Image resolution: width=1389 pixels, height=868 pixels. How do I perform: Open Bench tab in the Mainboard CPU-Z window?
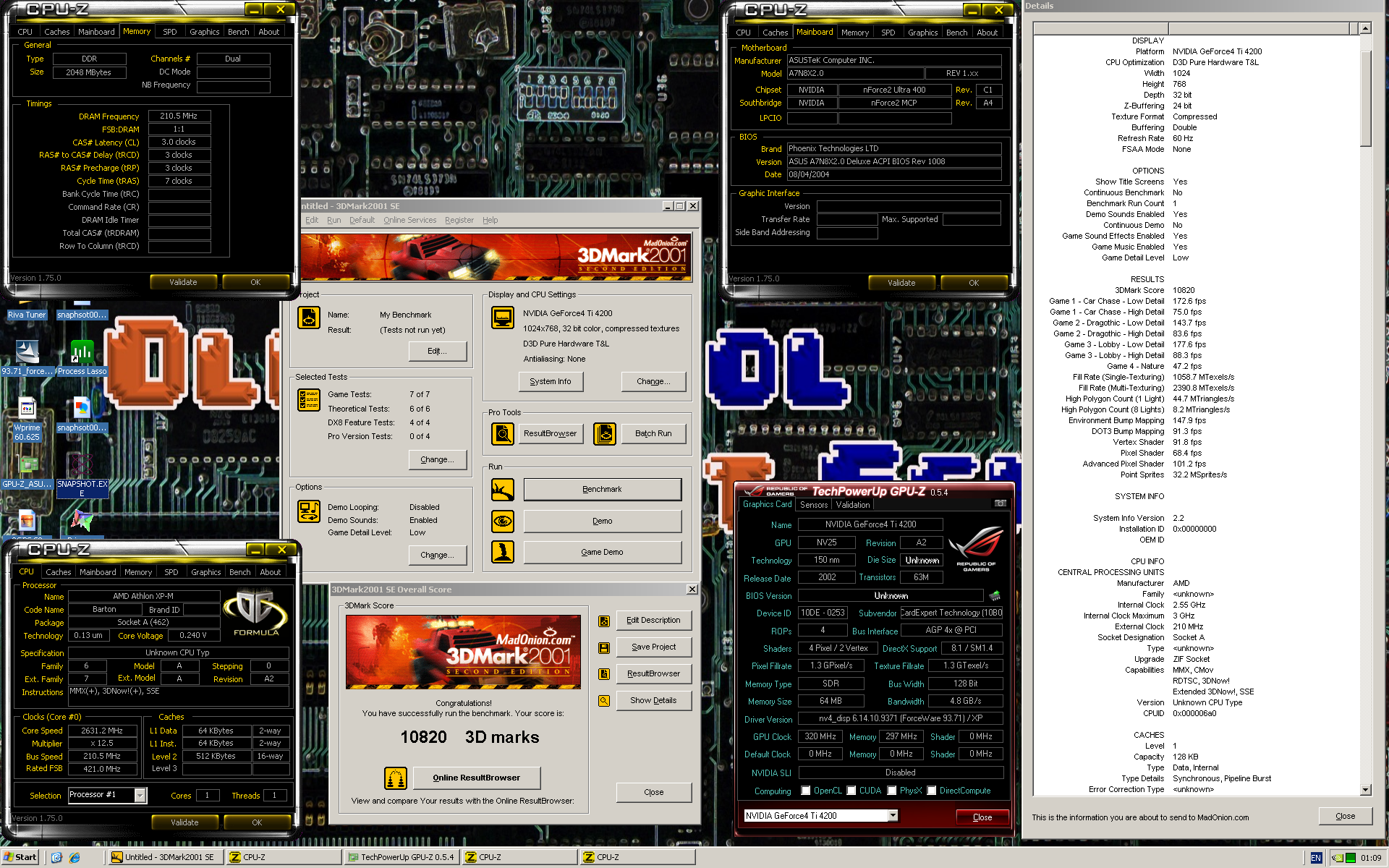pyautogui.click(x=956, y=33)
